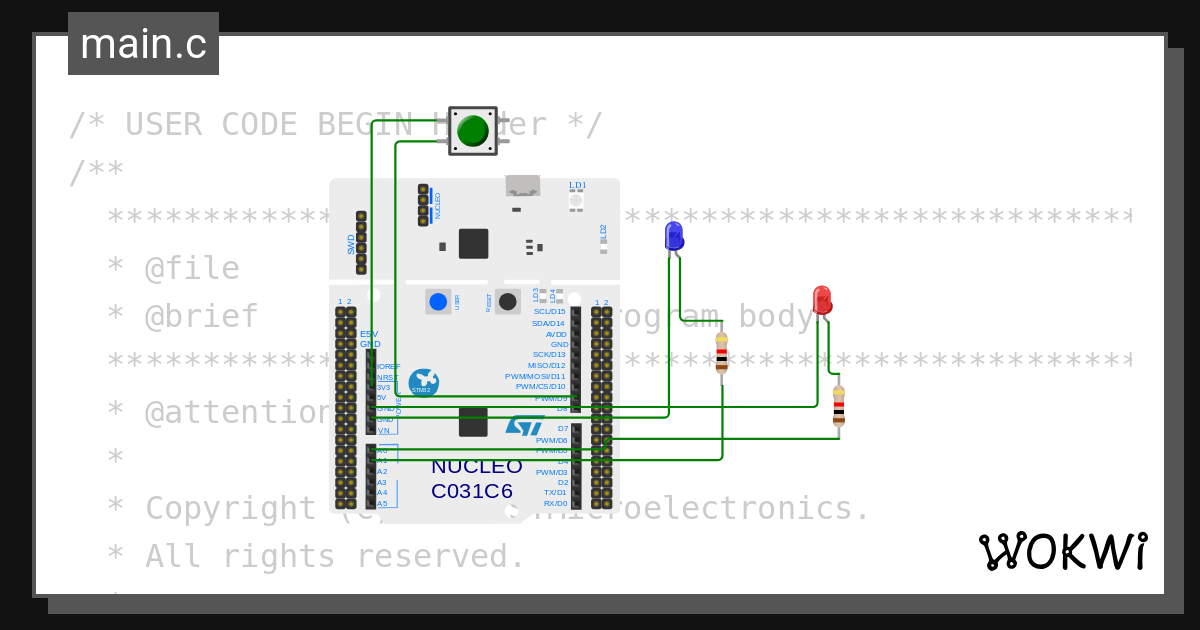Select the SWD pin header
Viewport: 1200px width, 630px height.
click(361, 242)
